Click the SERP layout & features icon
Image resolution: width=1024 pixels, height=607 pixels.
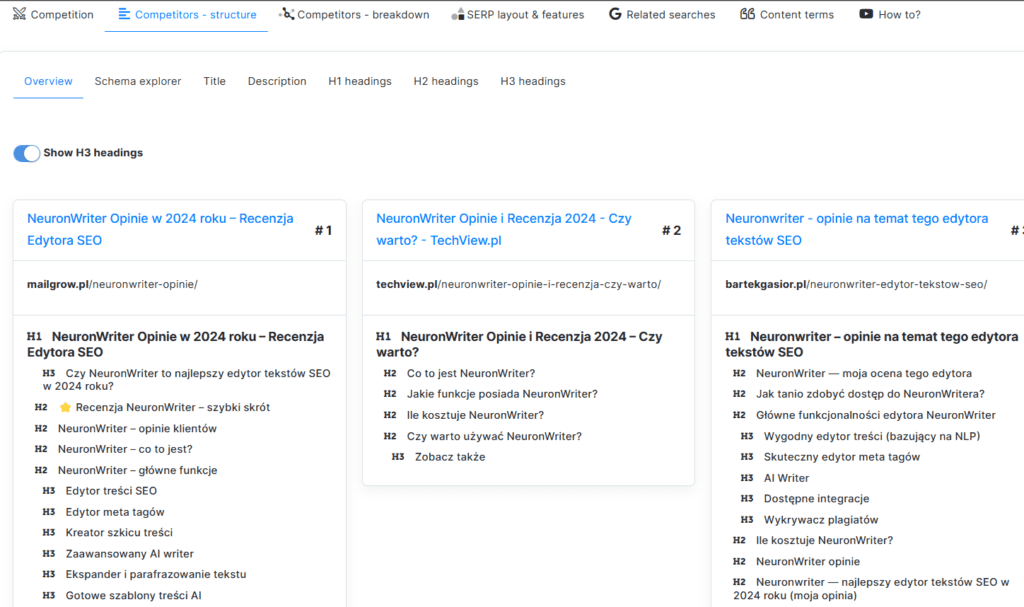click(x=457, y=15)
